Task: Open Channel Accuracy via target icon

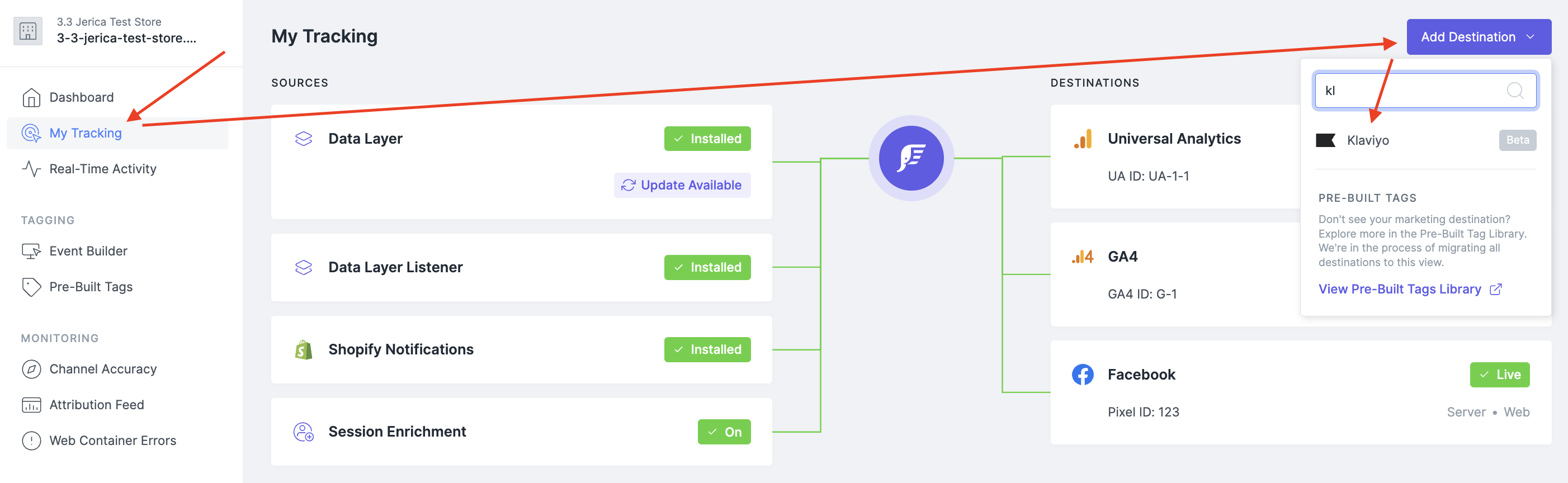Action: [31, 368]
